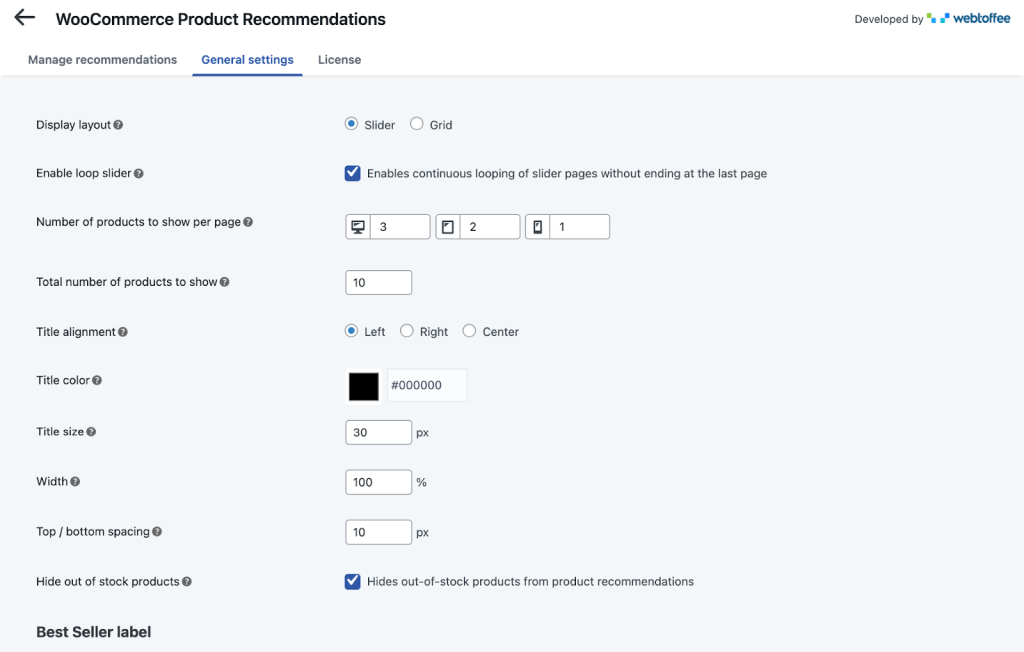Click the WooCommerce Product Recommendations title

pyautogui.click(x=221, y=19)
